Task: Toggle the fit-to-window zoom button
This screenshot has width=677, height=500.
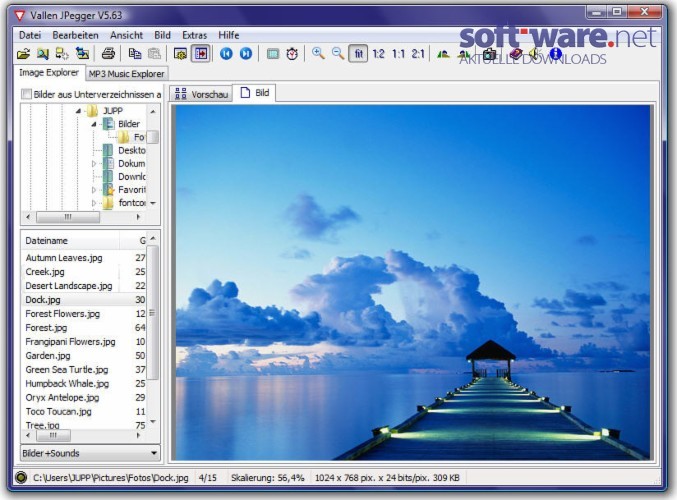Action: pyautogui.click(x=358, y=54)
